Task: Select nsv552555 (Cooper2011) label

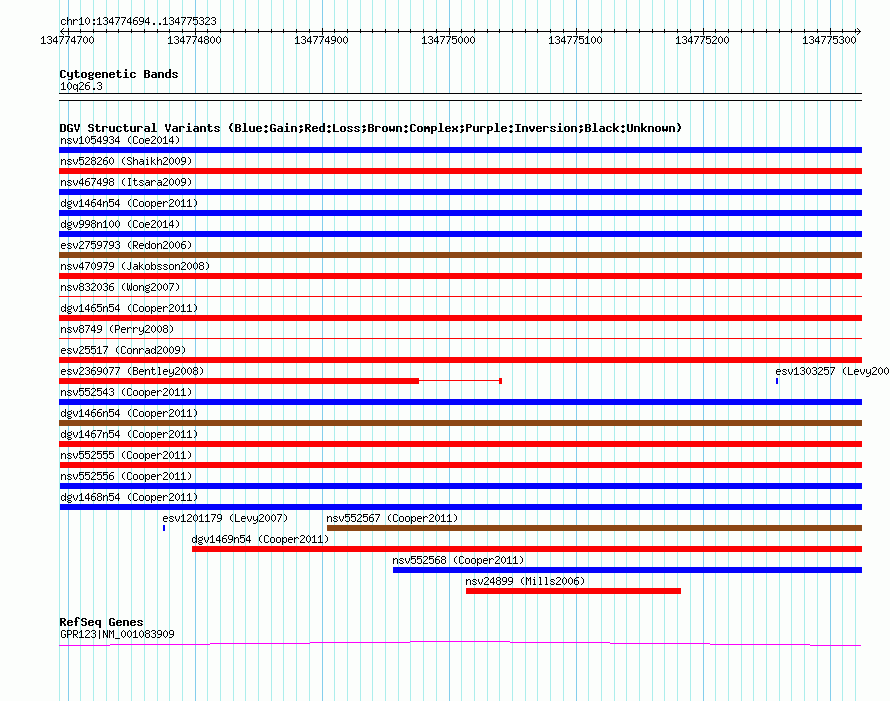Action: [126, 455]
